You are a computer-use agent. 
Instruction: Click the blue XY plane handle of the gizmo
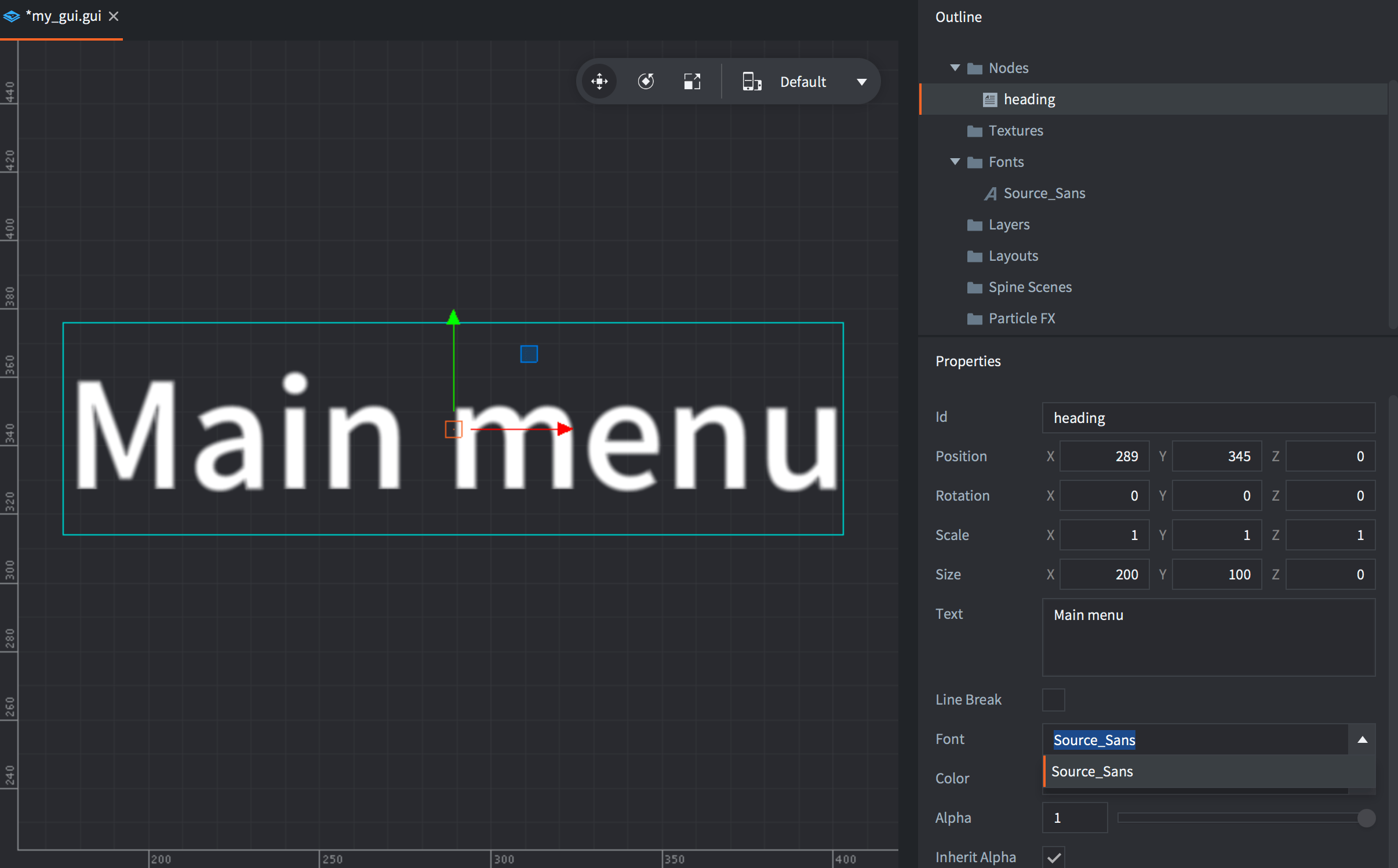click(x=529, y=353)
